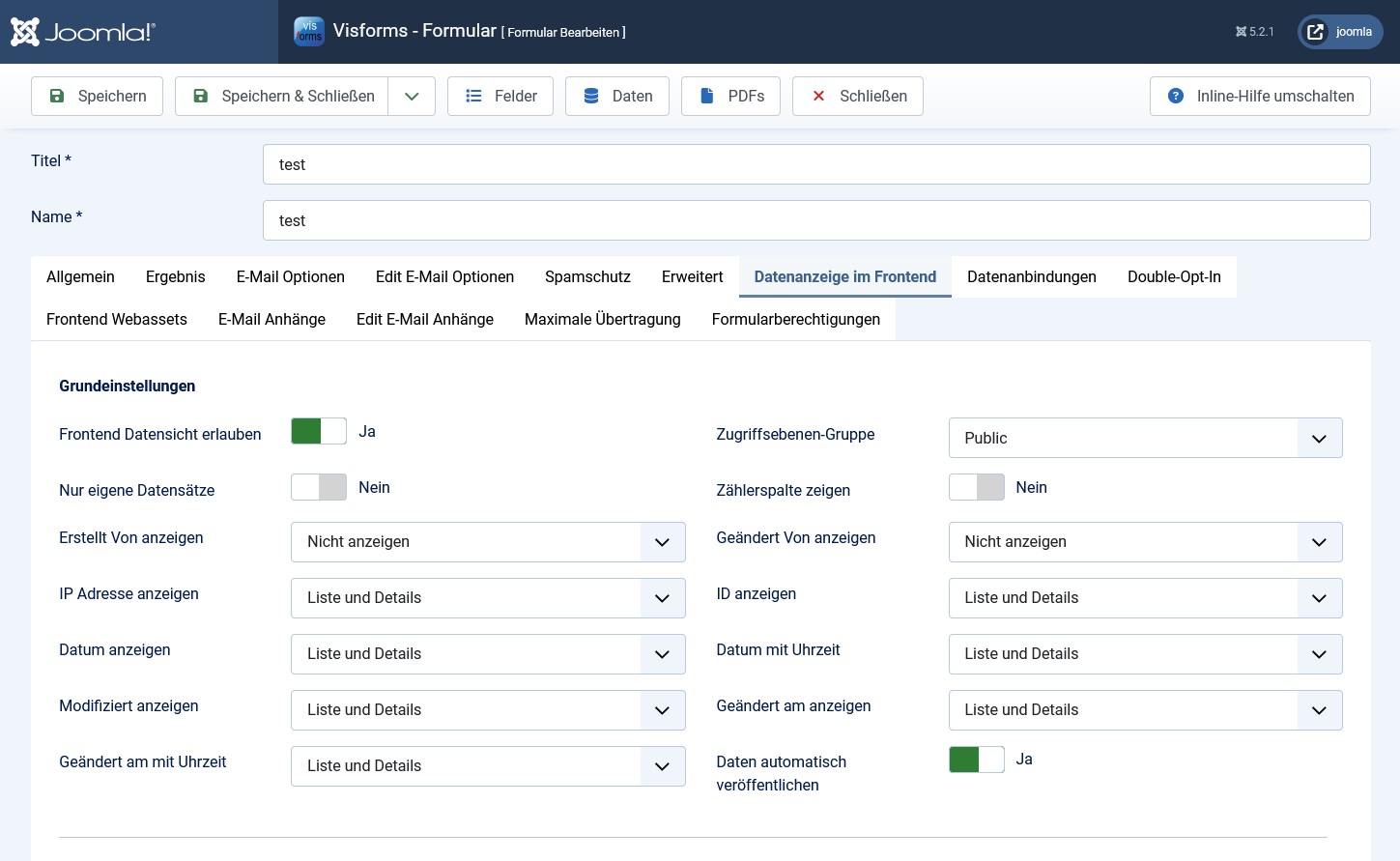Disable Frontend Datensicht erlauben switch
Screen dimensions: 1400x861
click(x=319, y=431)
